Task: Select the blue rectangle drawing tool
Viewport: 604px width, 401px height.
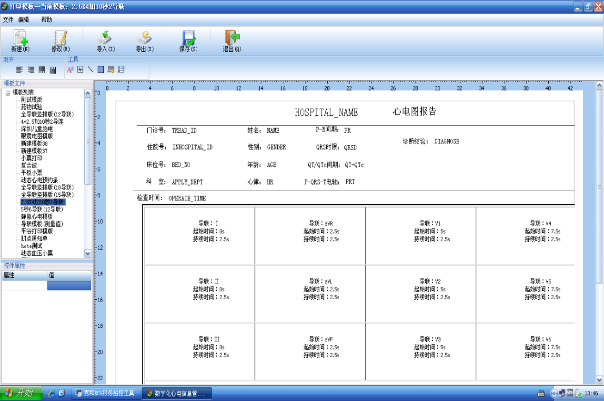Action: tap(100, 70)
